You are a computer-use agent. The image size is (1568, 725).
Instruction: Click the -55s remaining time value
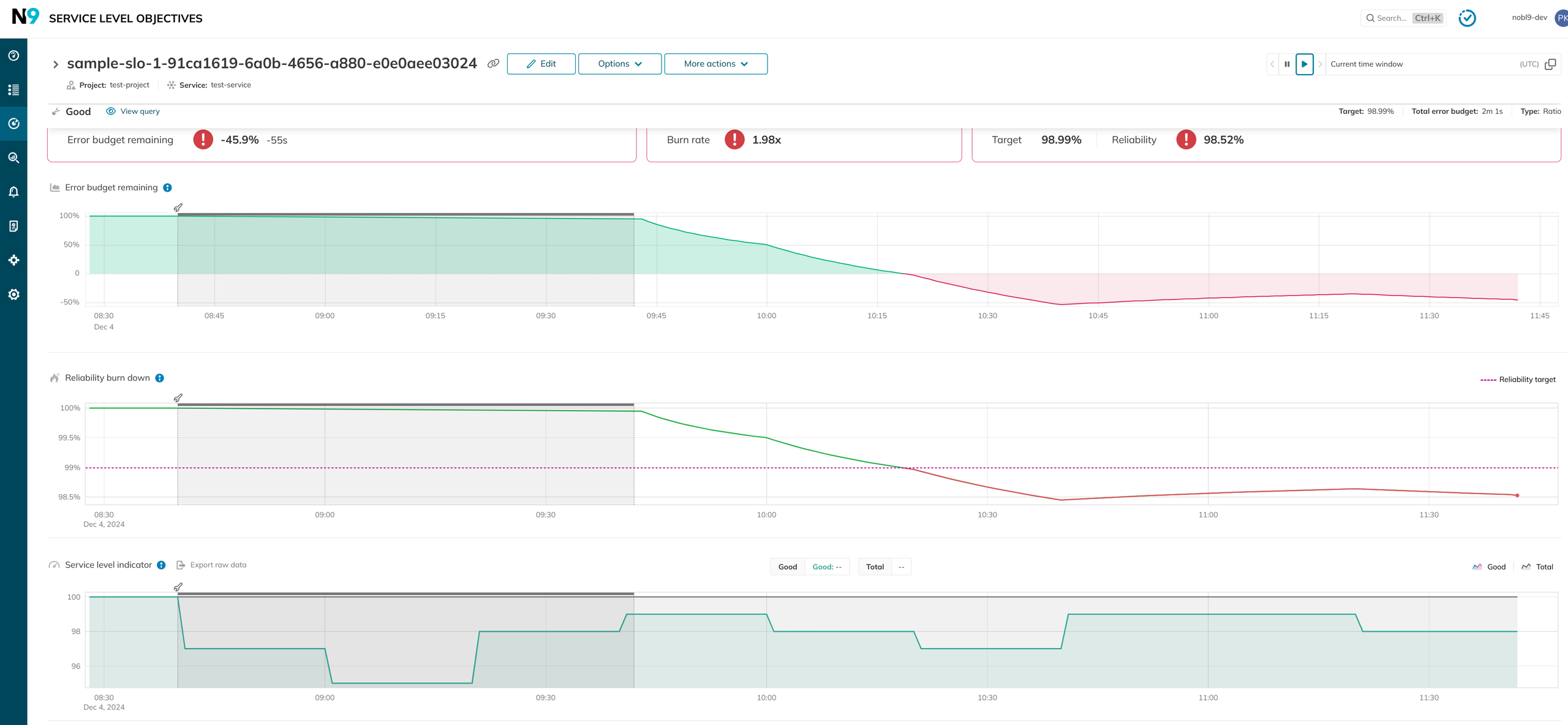coord(277,141)
